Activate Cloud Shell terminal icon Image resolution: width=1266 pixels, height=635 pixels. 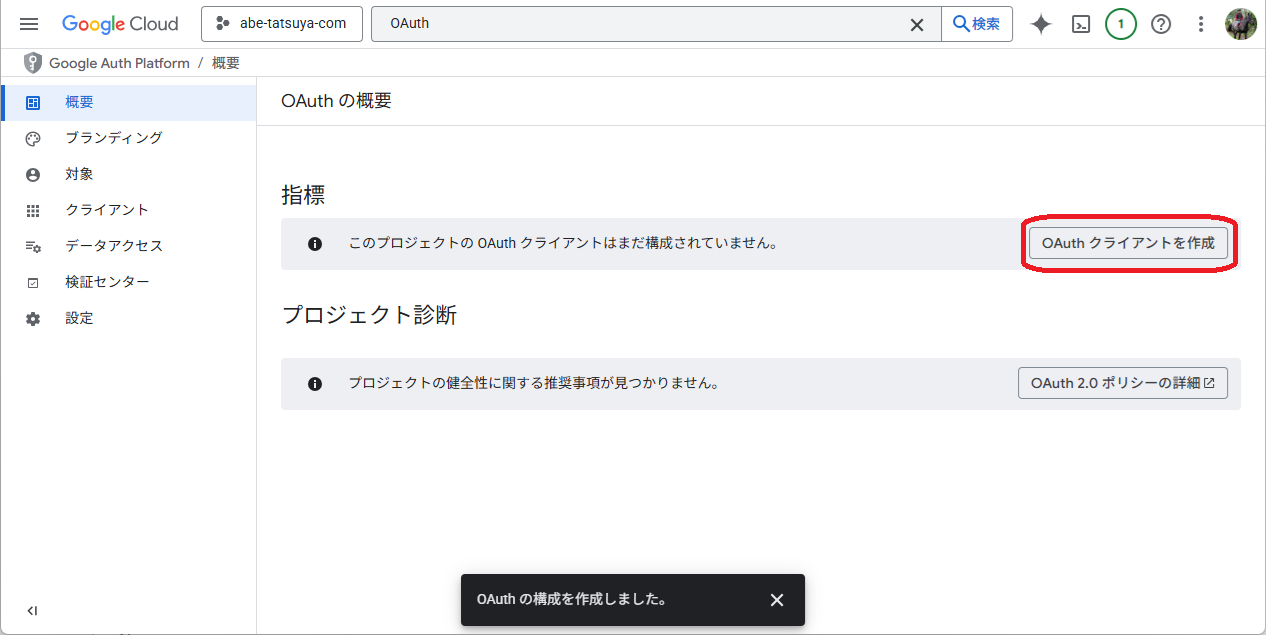[x=1081, y=24]
